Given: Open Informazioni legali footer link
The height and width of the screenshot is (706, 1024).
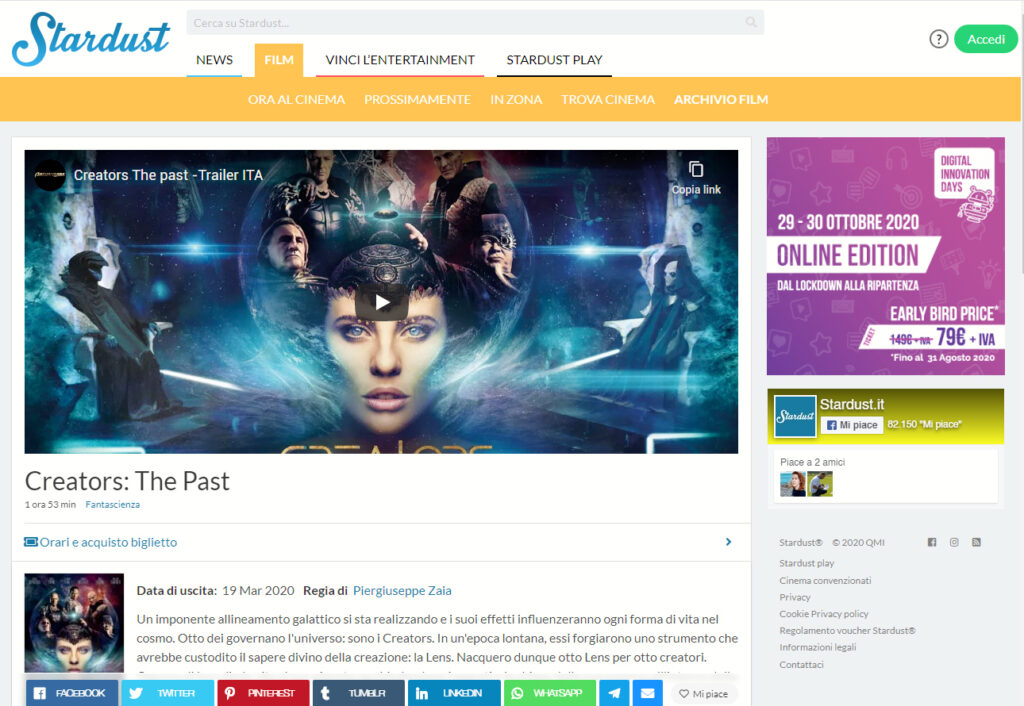Looking at the screenshot, I should [x=818, y=647].
